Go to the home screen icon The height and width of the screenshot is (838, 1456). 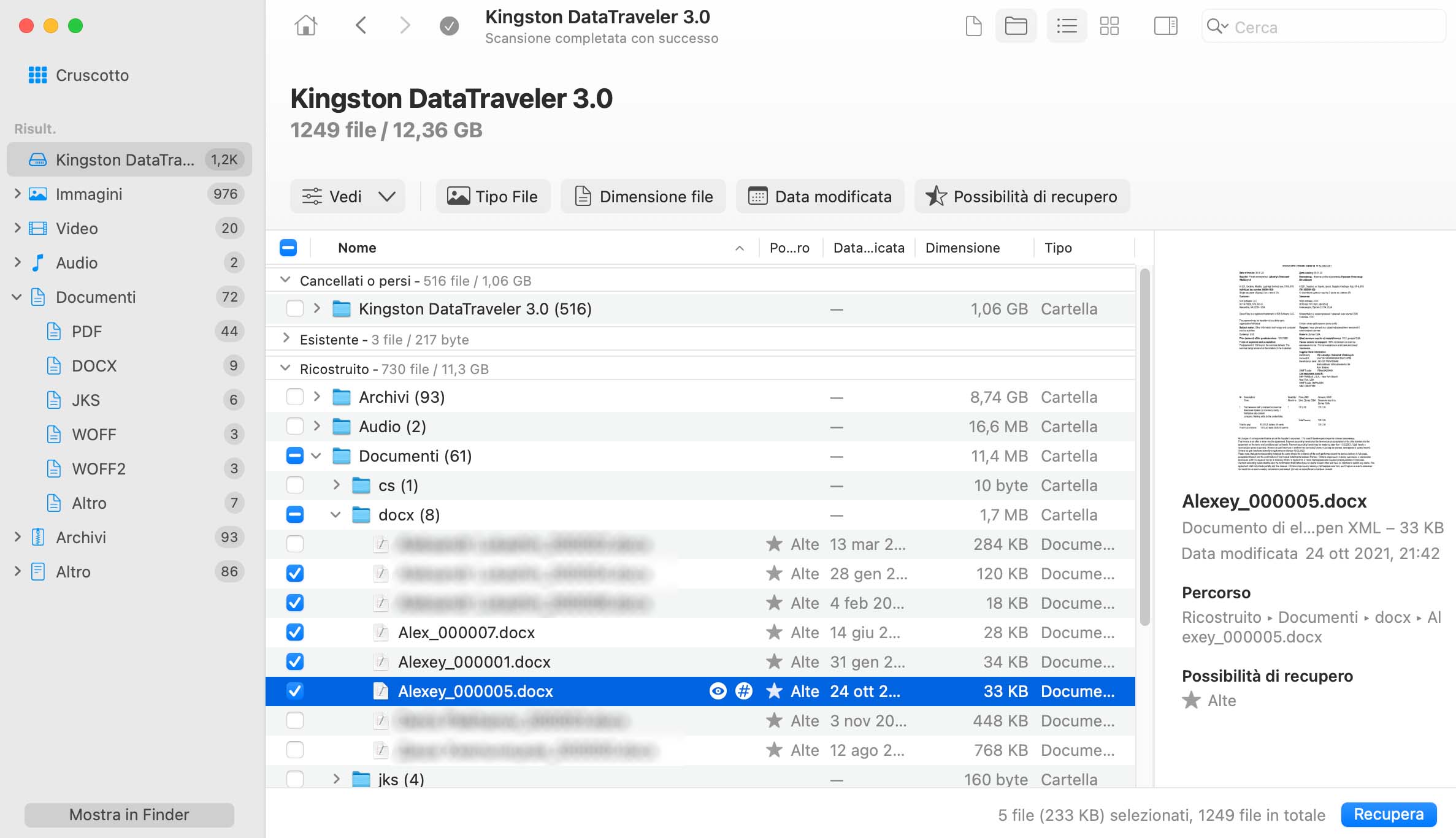tap(305, 26)
